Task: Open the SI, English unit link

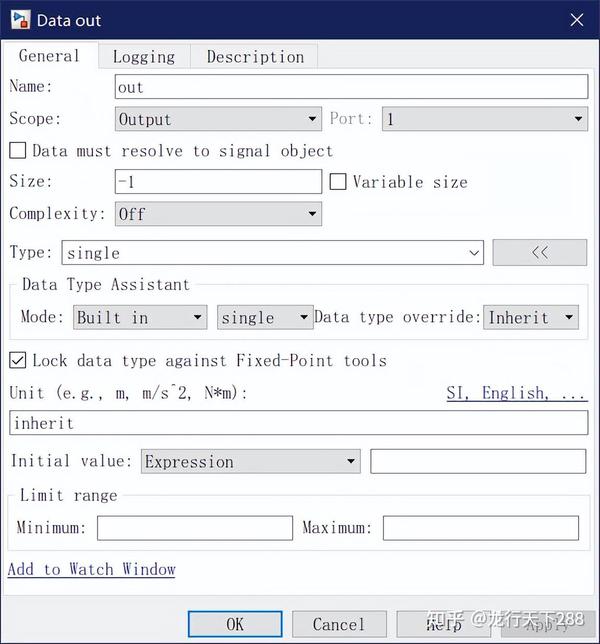Action: tap(517, 393)
